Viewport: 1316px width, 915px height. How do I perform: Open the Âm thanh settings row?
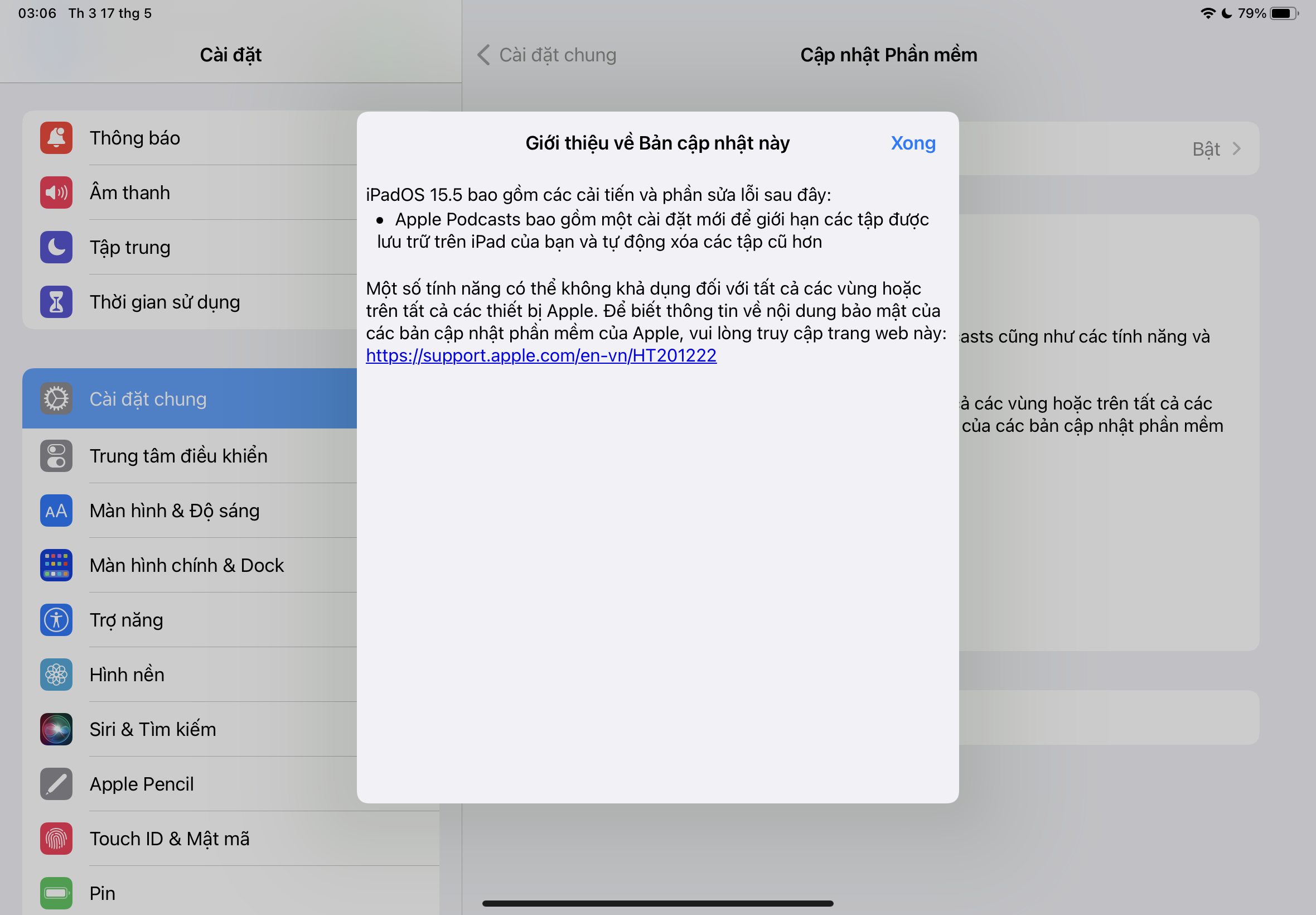pyautogui.click(x=190, y=192)
